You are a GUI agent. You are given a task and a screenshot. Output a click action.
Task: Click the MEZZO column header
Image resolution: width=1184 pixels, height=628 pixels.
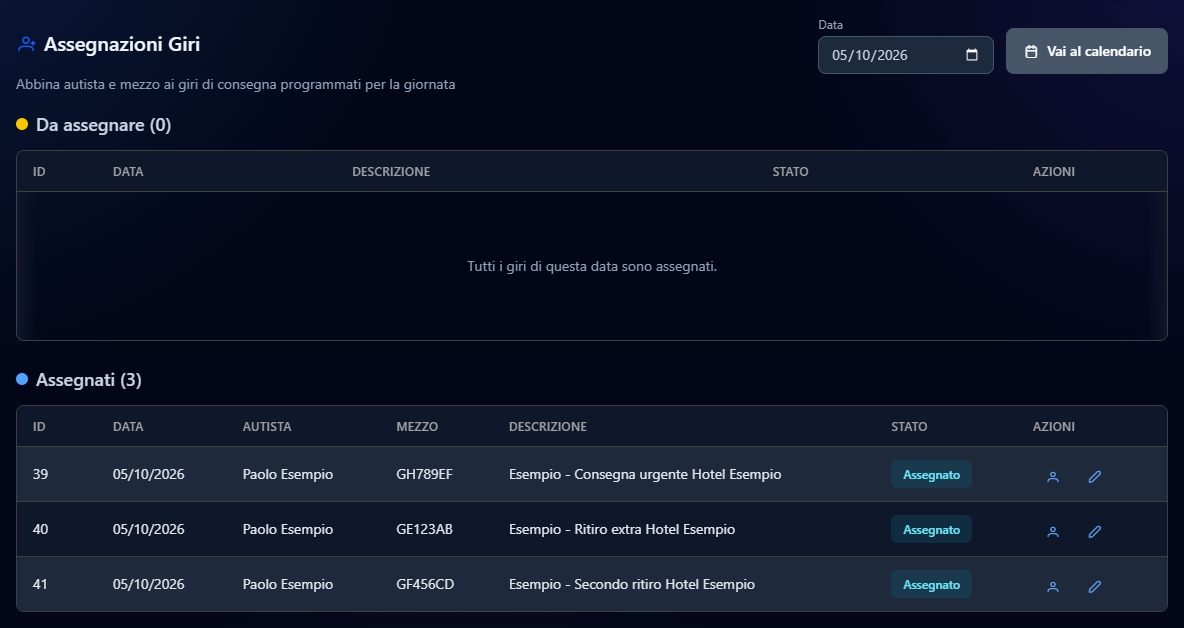417,426
